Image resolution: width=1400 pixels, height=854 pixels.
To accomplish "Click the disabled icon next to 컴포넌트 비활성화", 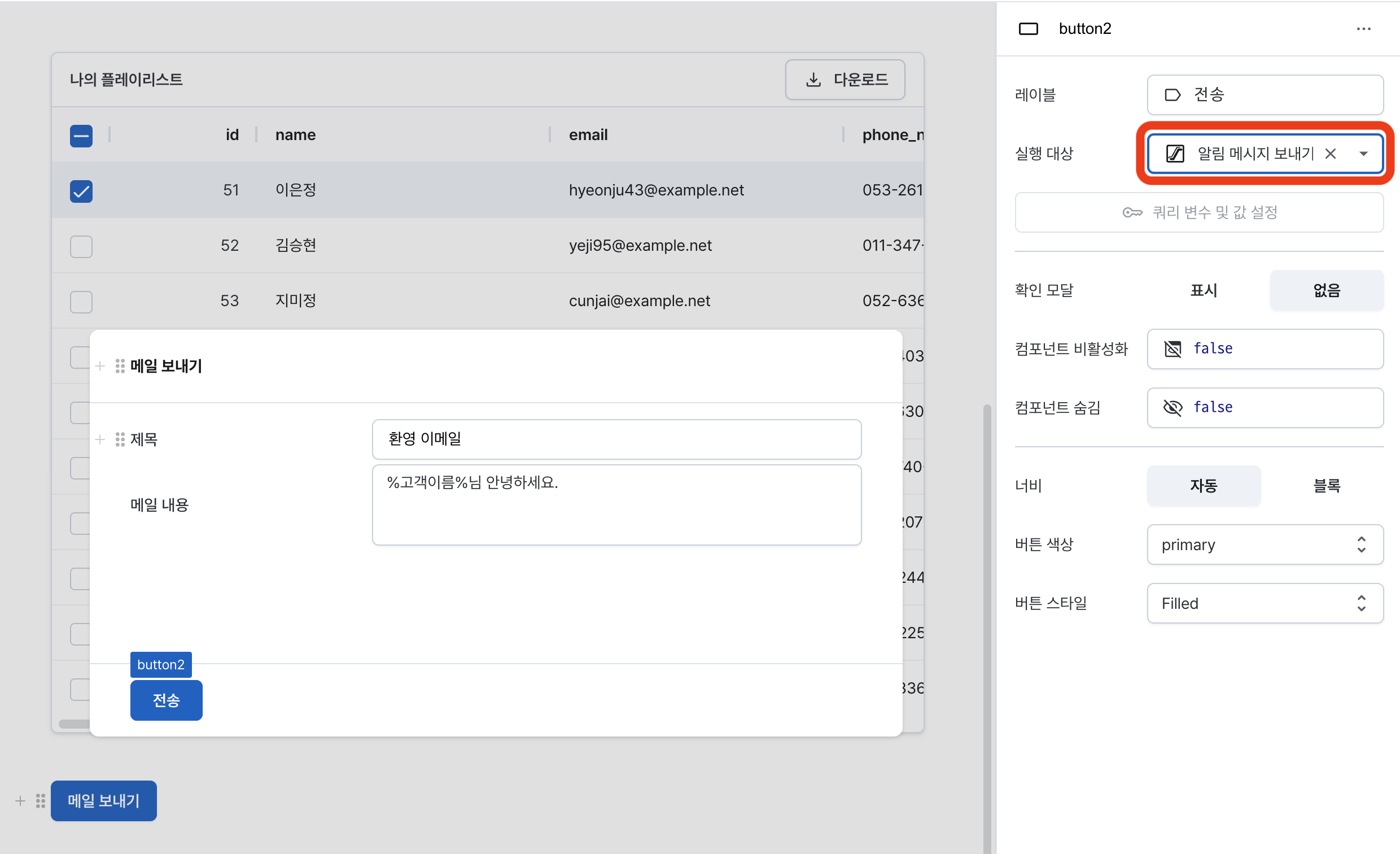I will pyautogui.click(x=1172, y=348).
